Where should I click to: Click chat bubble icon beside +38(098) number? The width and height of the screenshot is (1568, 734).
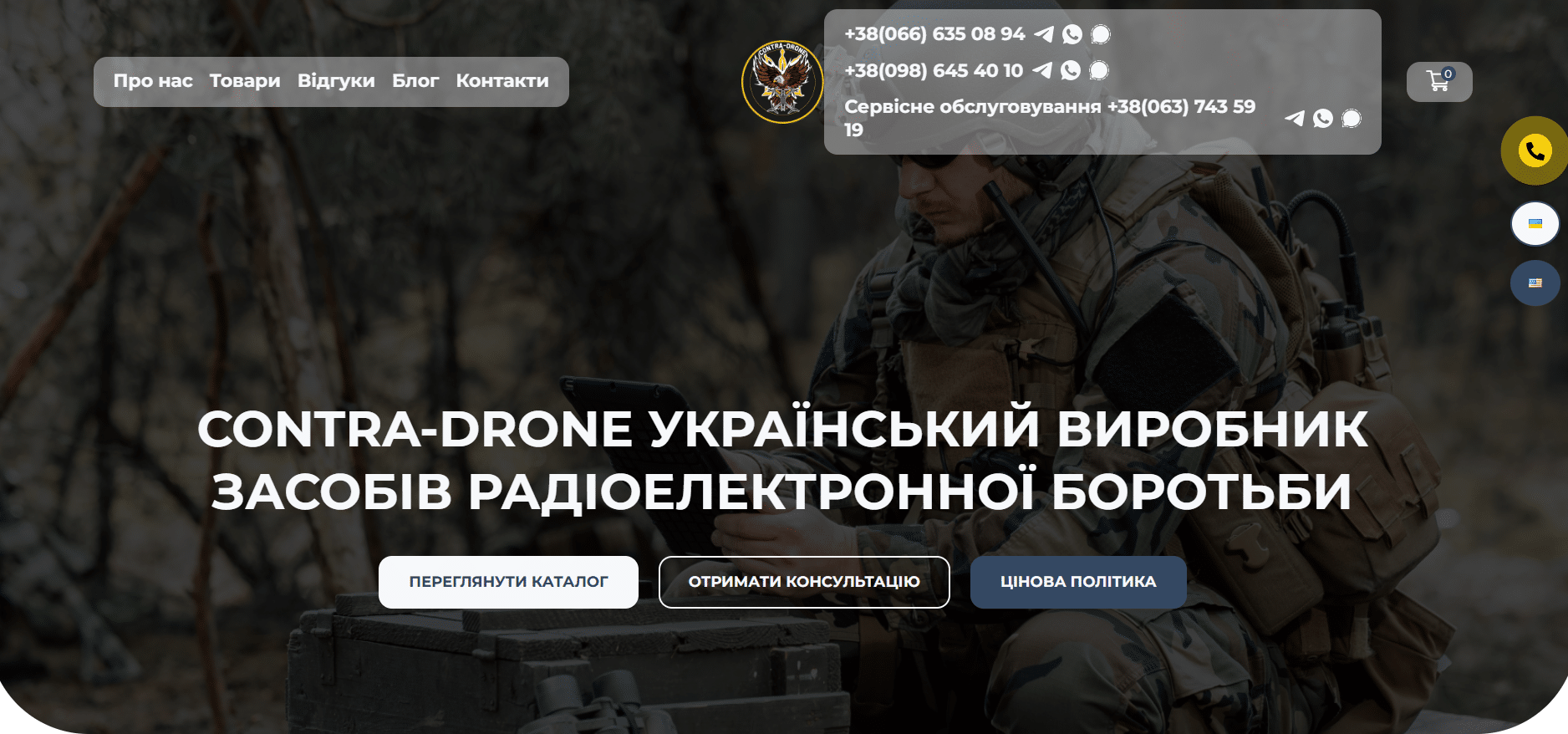pos(1099,70)
